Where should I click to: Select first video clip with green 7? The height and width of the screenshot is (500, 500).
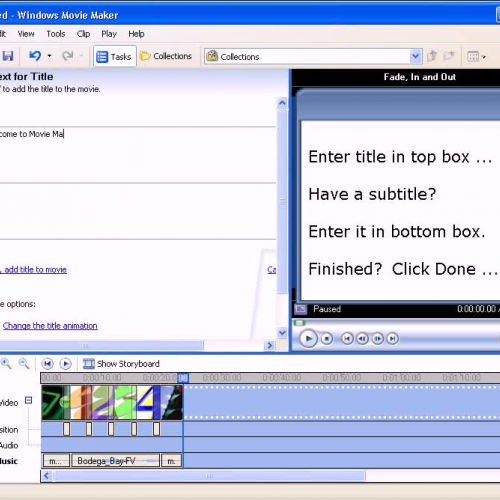pos(53,402)
